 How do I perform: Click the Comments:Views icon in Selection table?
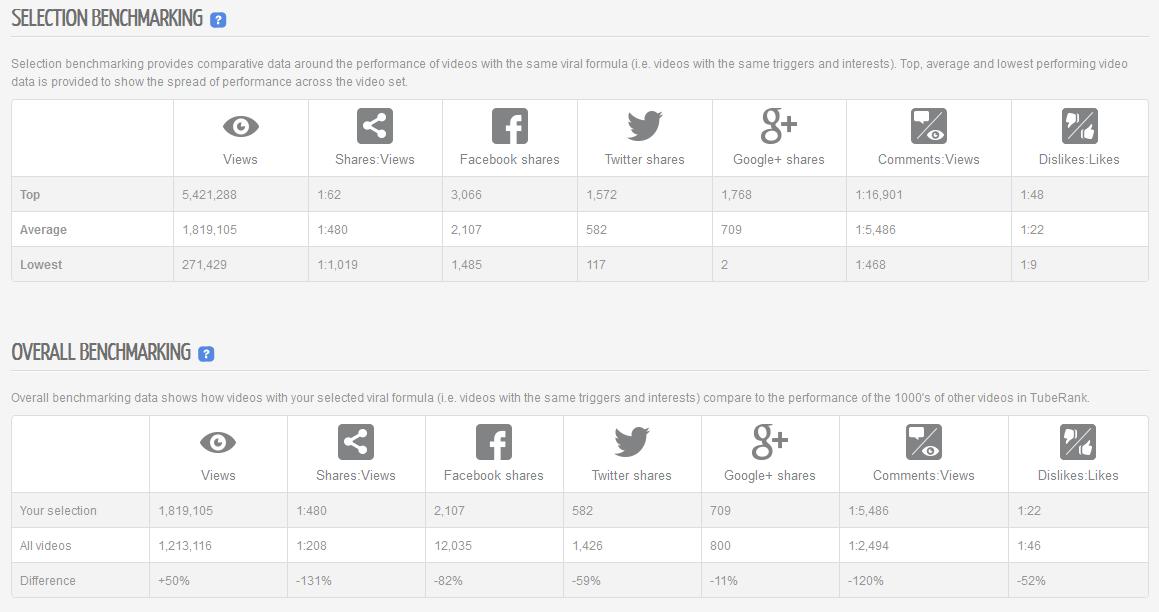tap(928, 126)
